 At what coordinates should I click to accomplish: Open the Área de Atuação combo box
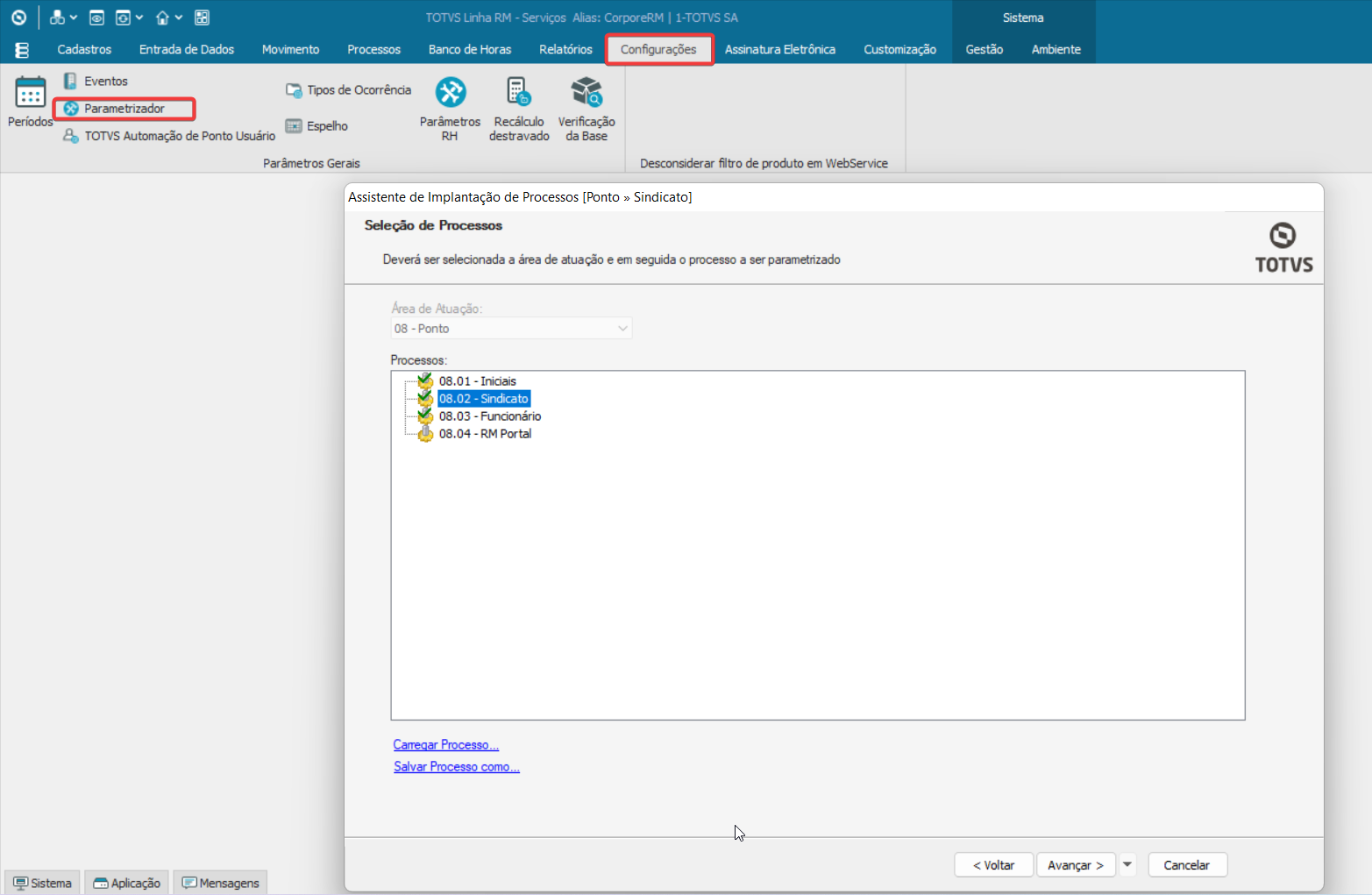tap(511, 329)
